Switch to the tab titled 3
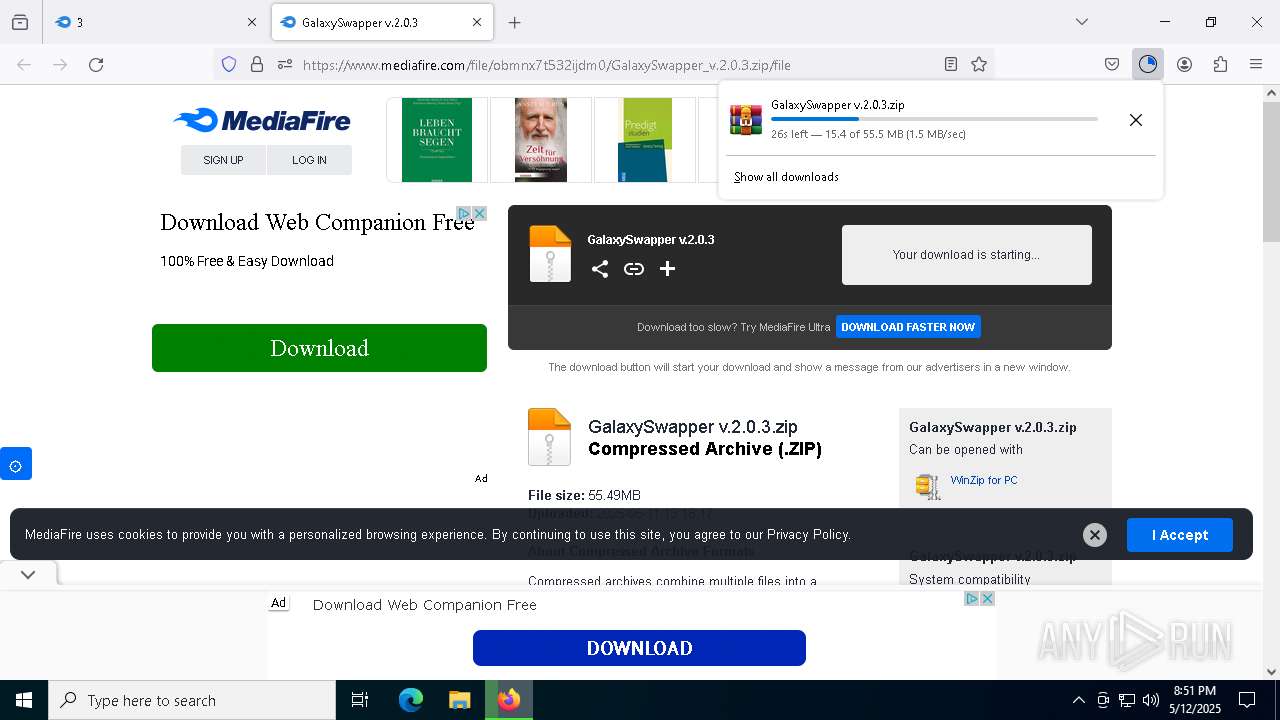The image size is (1280, 720). [156, 22]
